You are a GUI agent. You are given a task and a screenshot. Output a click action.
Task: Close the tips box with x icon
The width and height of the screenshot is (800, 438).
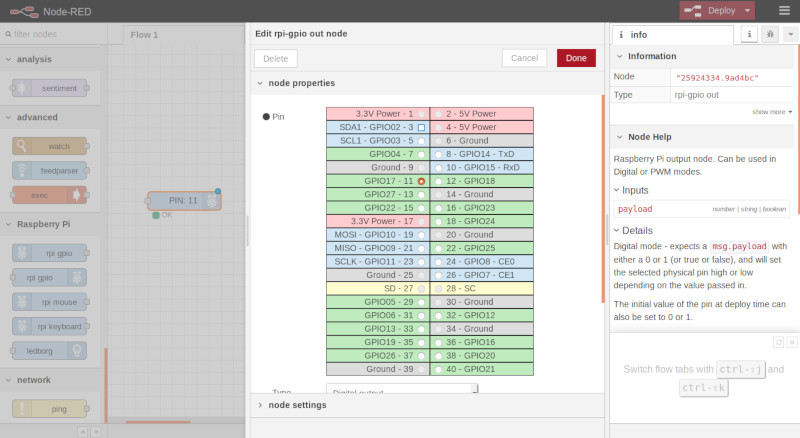(791, 342)
